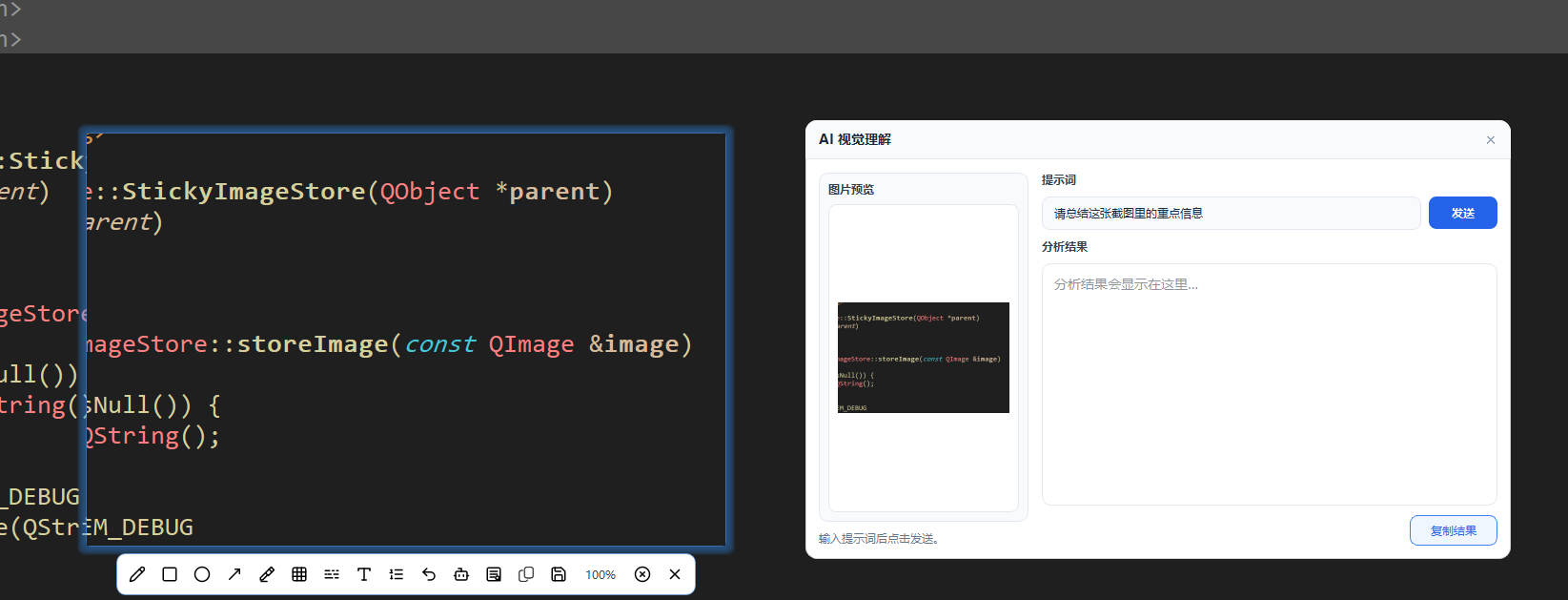Select the numbered list marker tool

397,574
